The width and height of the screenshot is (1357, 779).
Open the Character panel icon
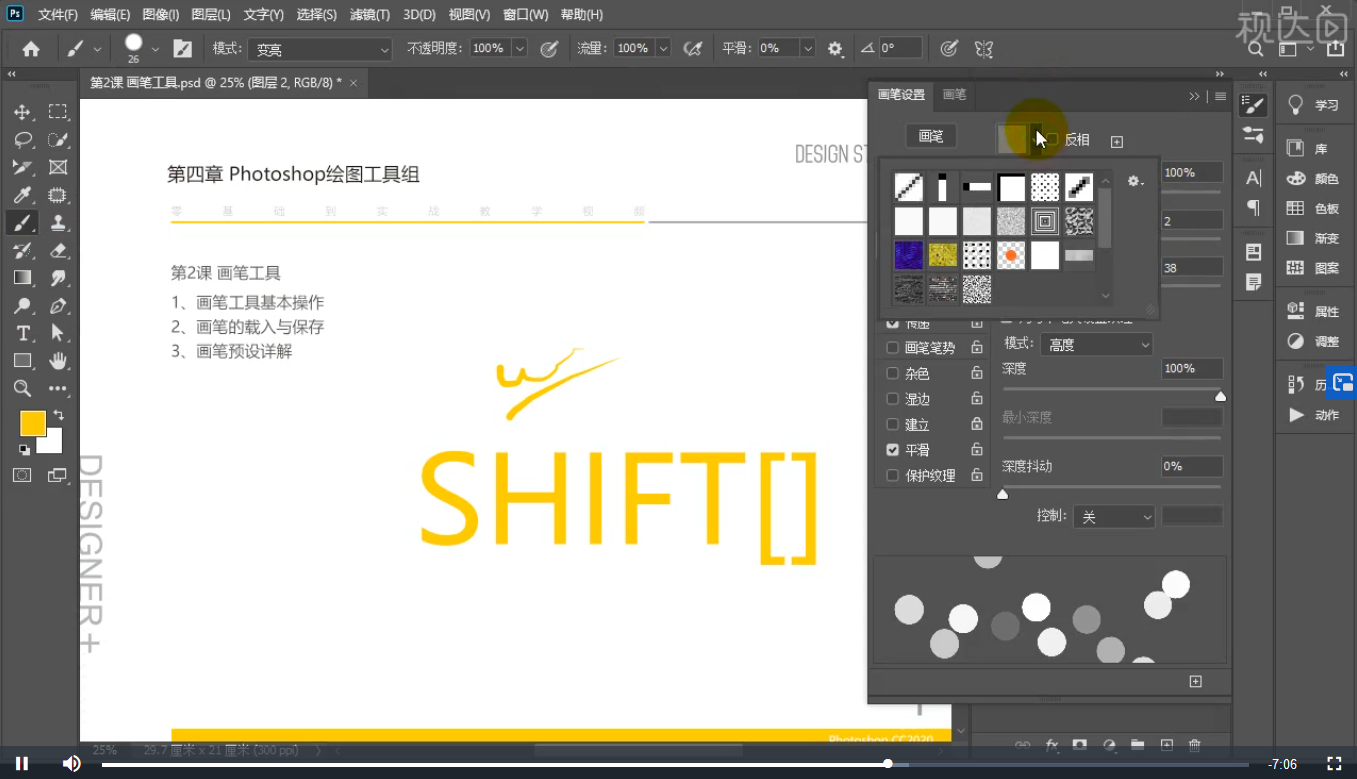(x=1253, y=178)
